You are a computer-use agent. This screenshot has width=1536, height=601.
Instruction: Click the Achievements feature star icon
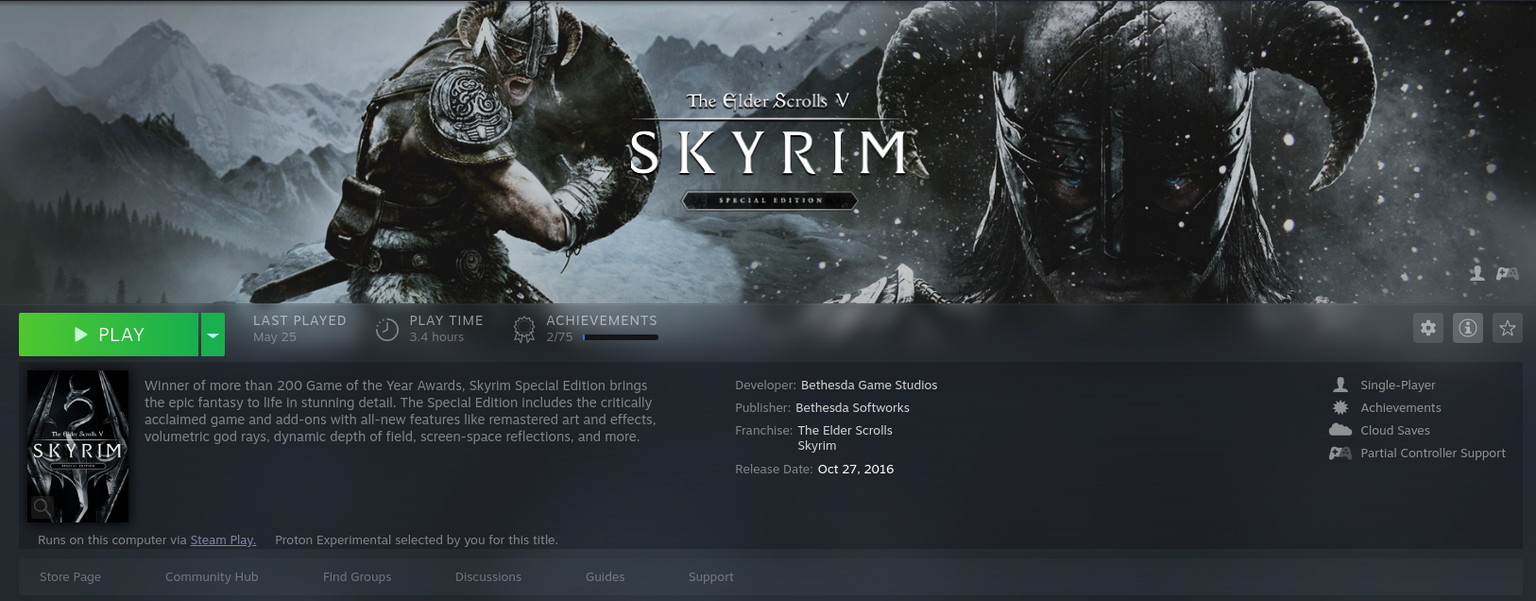pyautogui.click(x=1340, y=407)
